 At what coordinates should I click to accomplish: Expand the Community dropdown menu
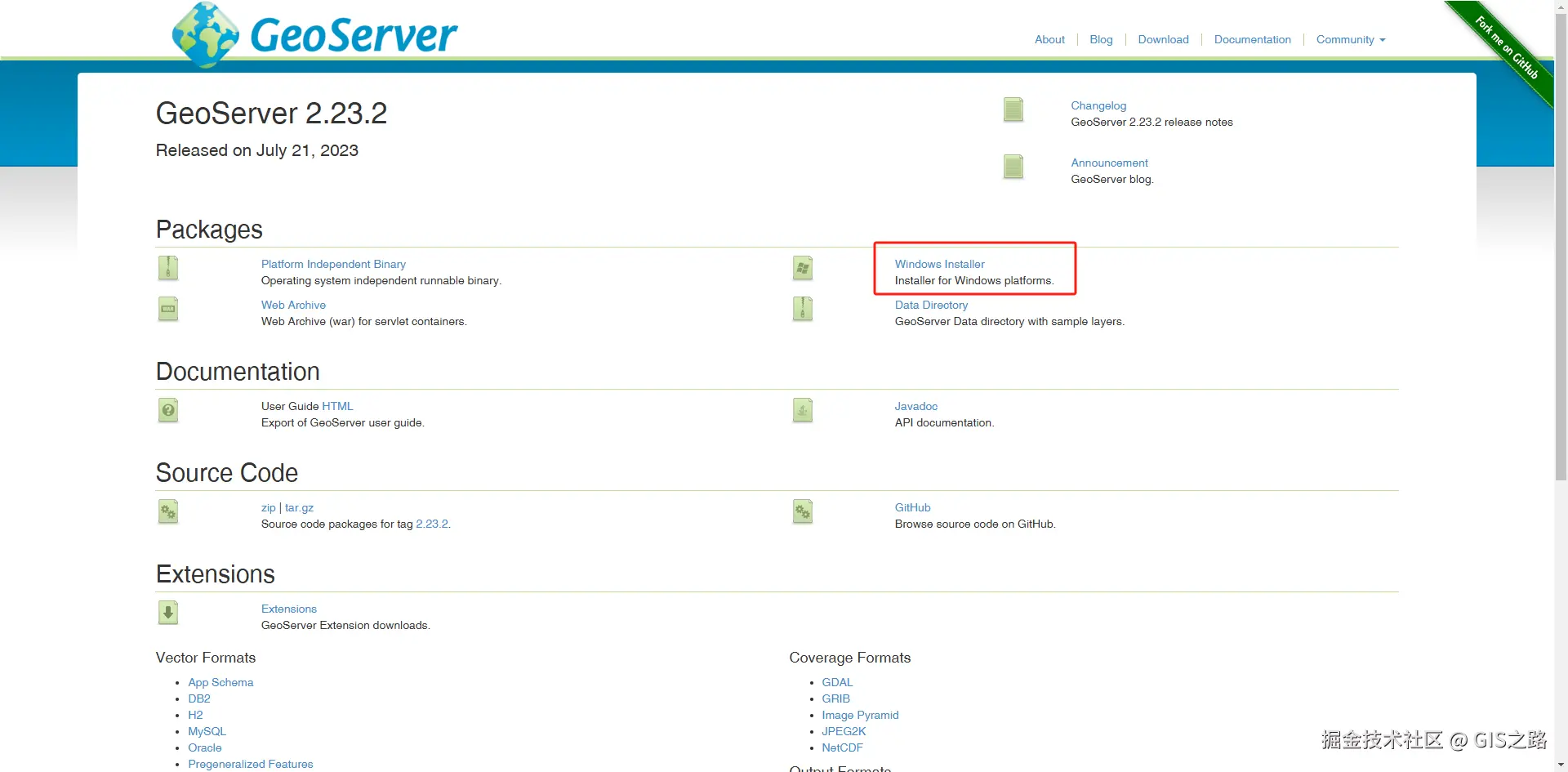click(x=1351, y=39)
